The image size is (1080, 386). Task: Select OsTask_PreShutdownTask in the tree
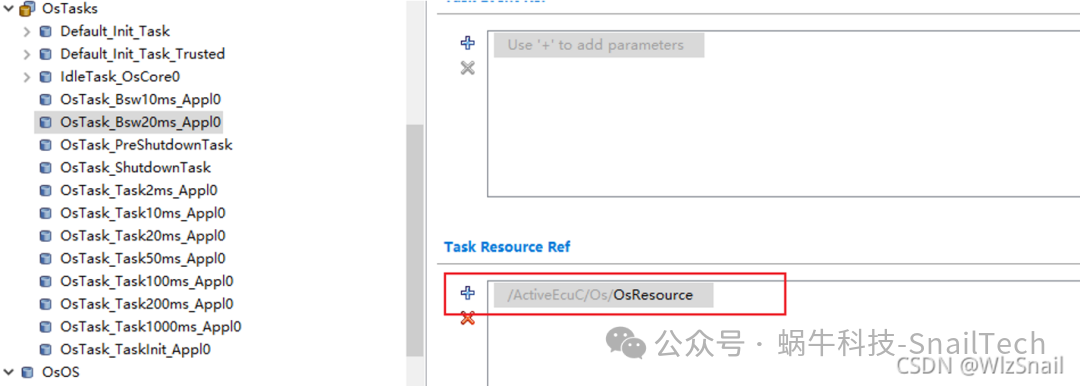point(146,145)
